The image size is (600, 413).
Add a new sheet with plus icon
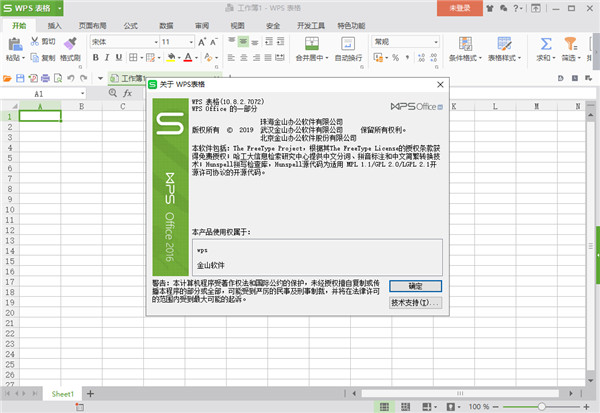[x=90, y=394]
